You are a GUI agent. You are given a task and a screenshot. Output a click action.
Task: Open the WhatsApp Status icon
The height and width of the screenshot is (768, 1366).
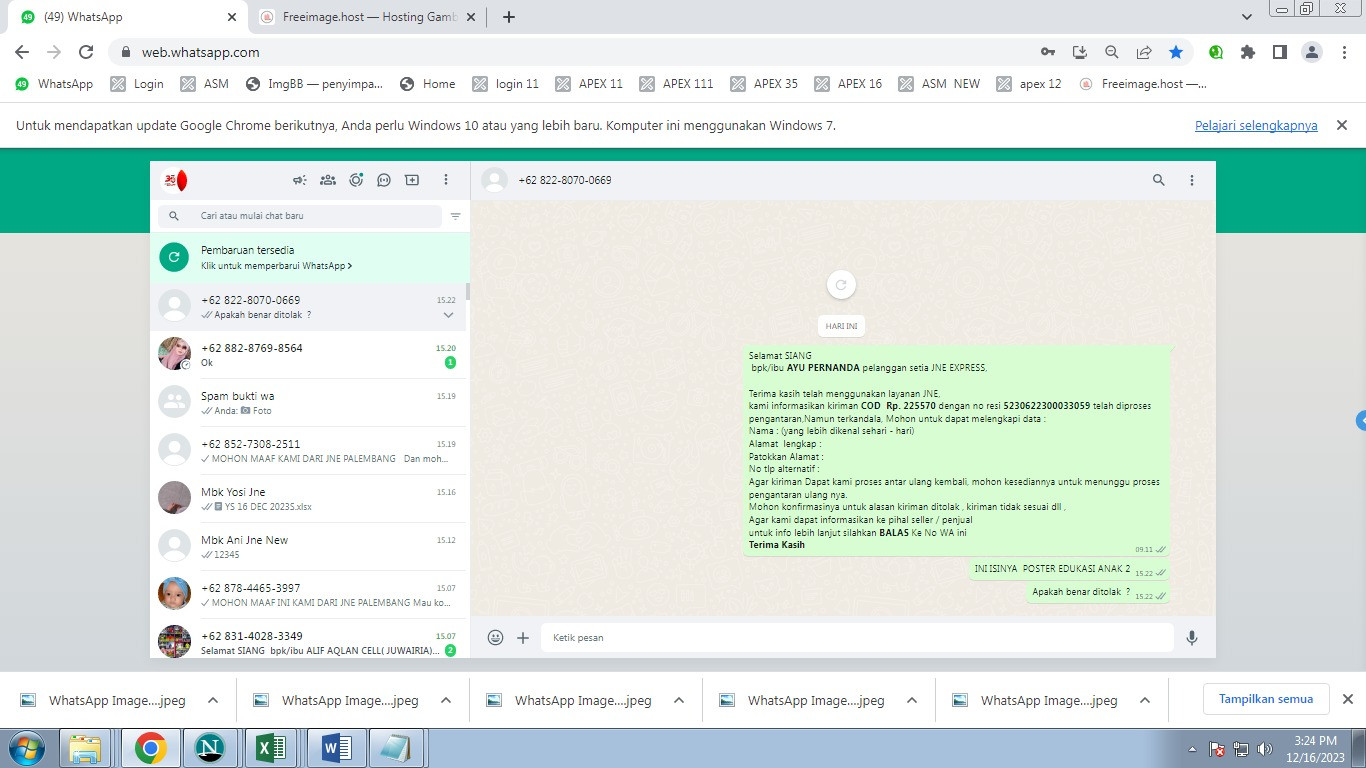click(x=356, y=180)
